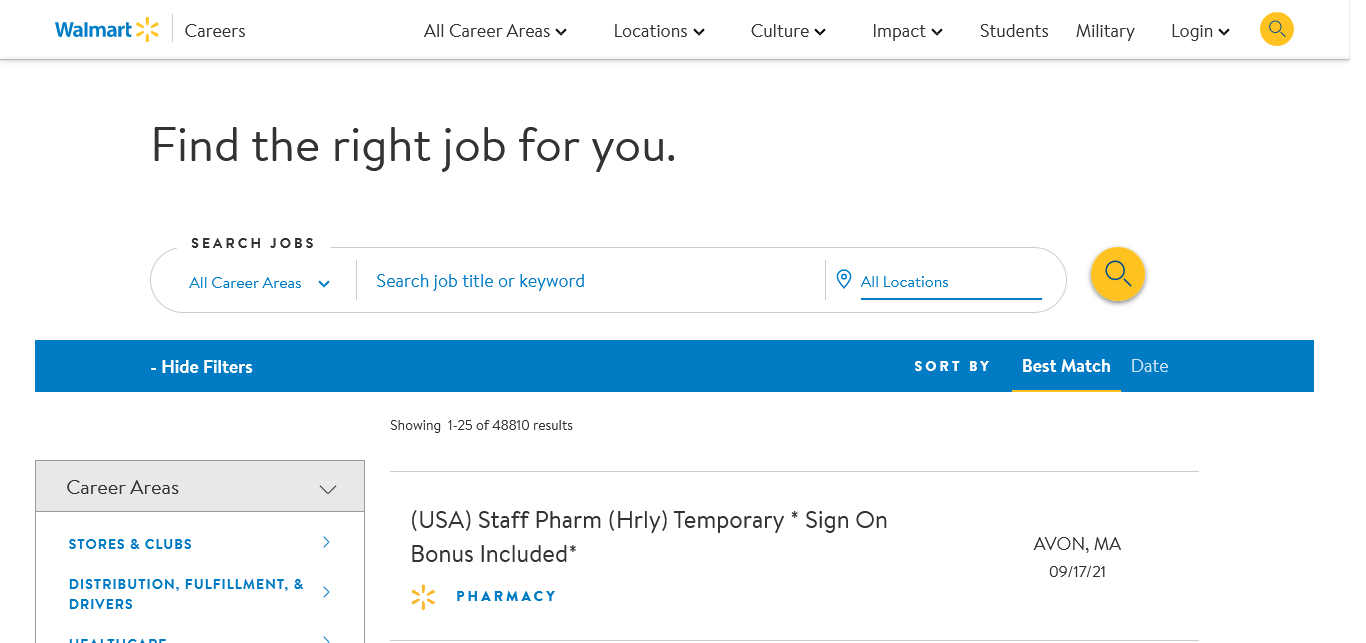
Task: Open the Culture menu
Action: coord(788,31)
